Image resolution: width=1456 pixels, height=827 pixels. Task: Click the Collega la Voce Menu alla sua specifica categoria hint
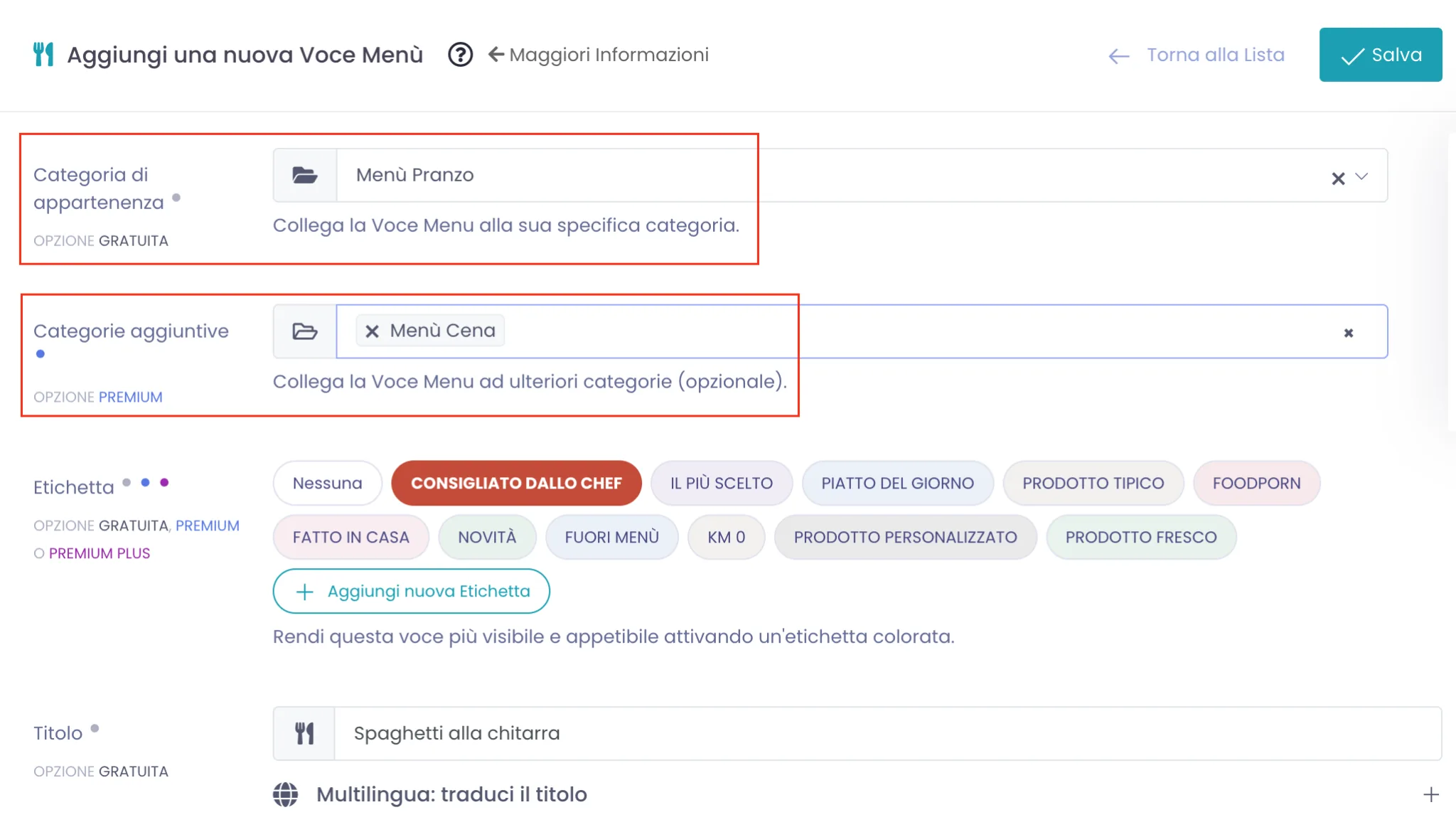[x=506, y=225]
